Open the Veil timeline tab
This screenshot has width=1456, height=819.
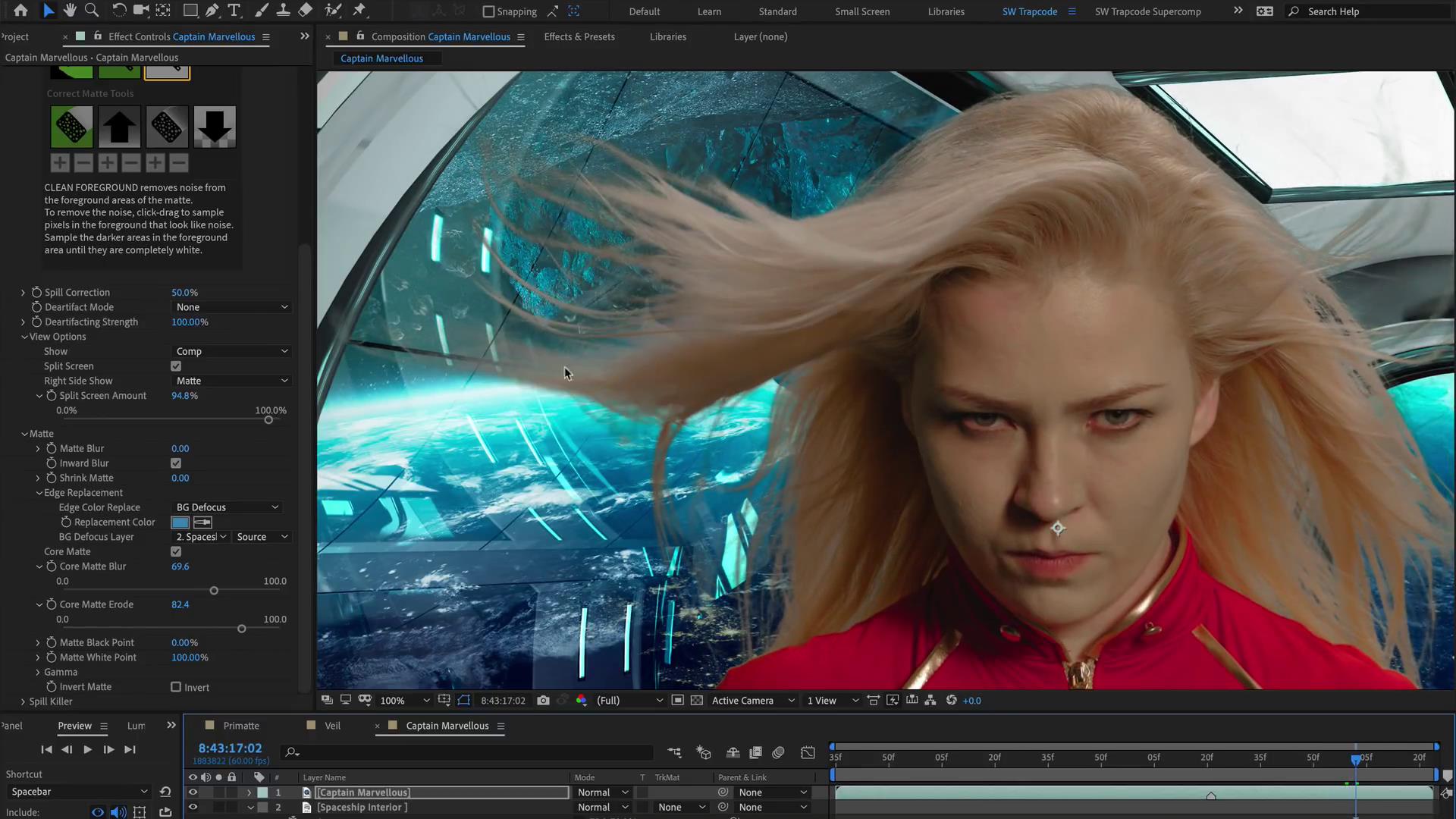333,726
